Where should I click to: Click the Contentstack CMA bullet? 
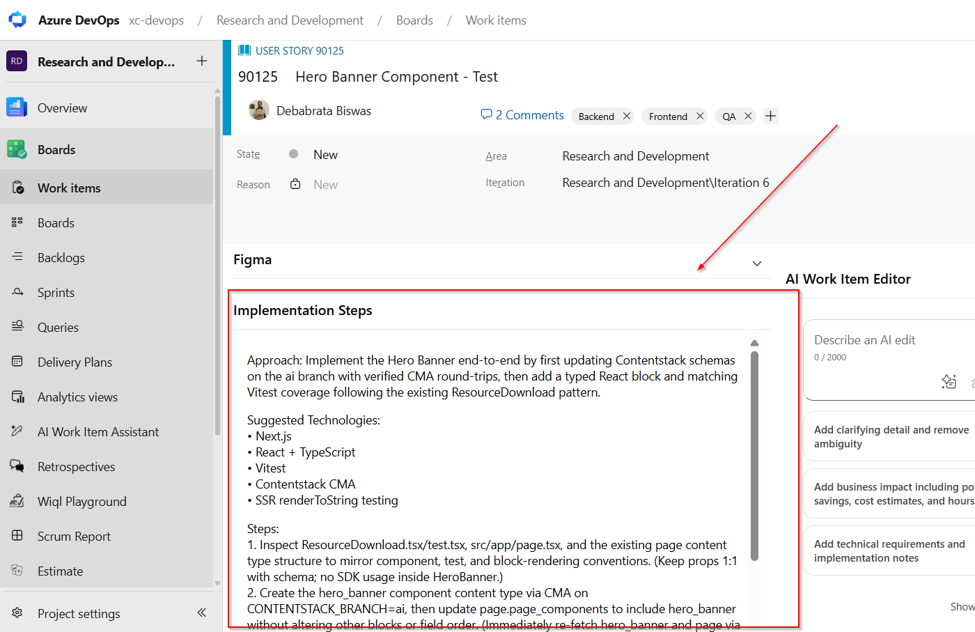(x=301, y=484)
